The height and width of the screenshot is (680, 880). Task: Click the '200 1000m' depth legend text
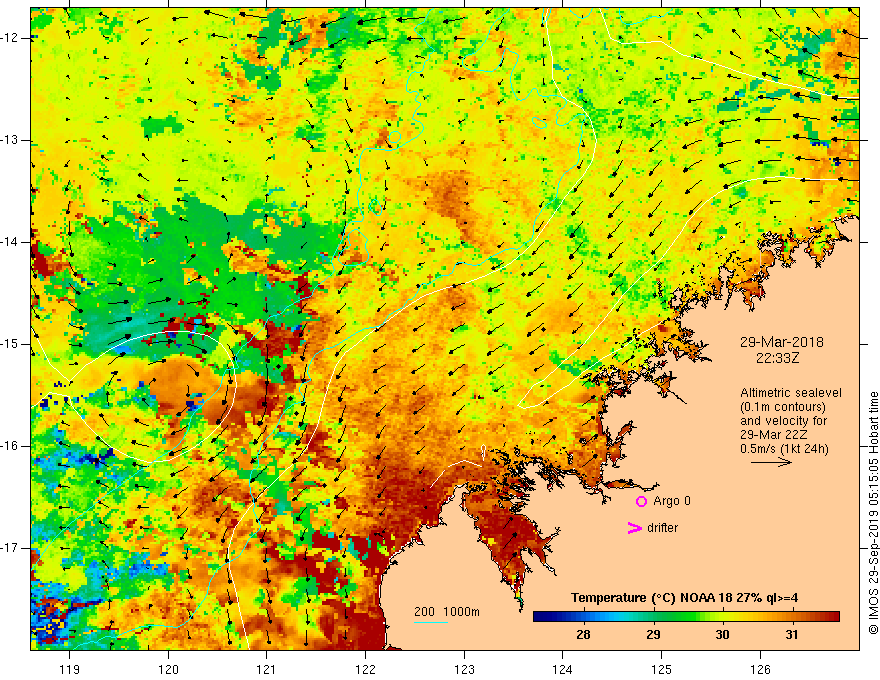pos(447,612)
